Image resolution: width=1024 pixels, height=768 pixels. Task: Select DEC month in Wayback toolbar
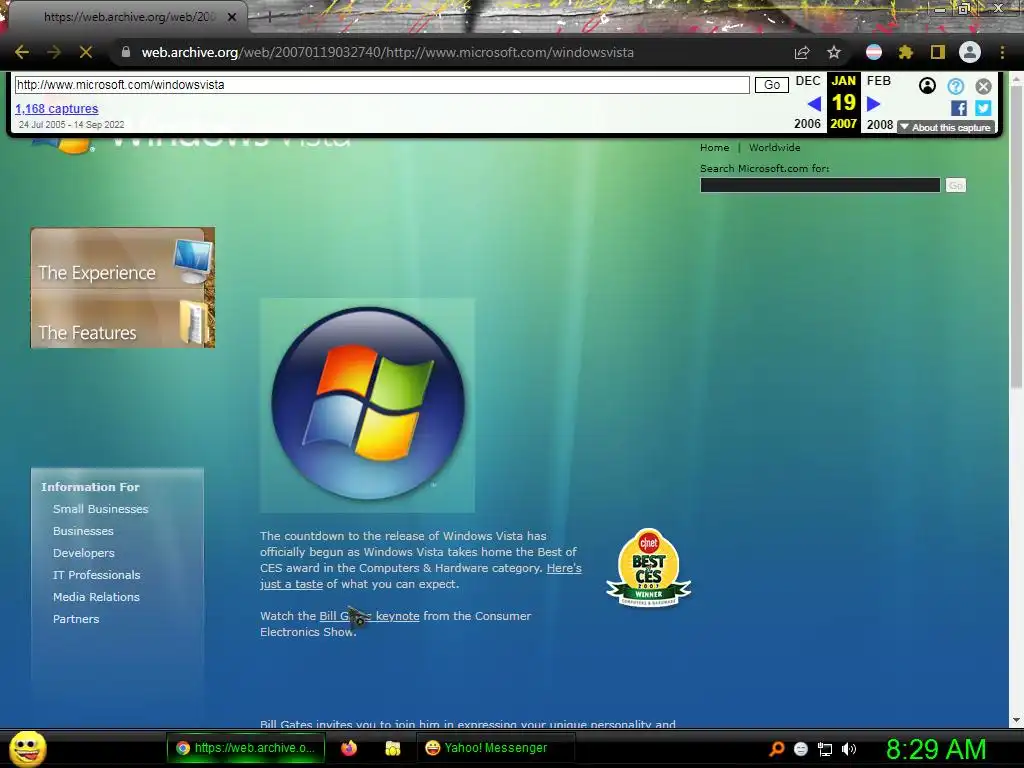coord(808,81)
